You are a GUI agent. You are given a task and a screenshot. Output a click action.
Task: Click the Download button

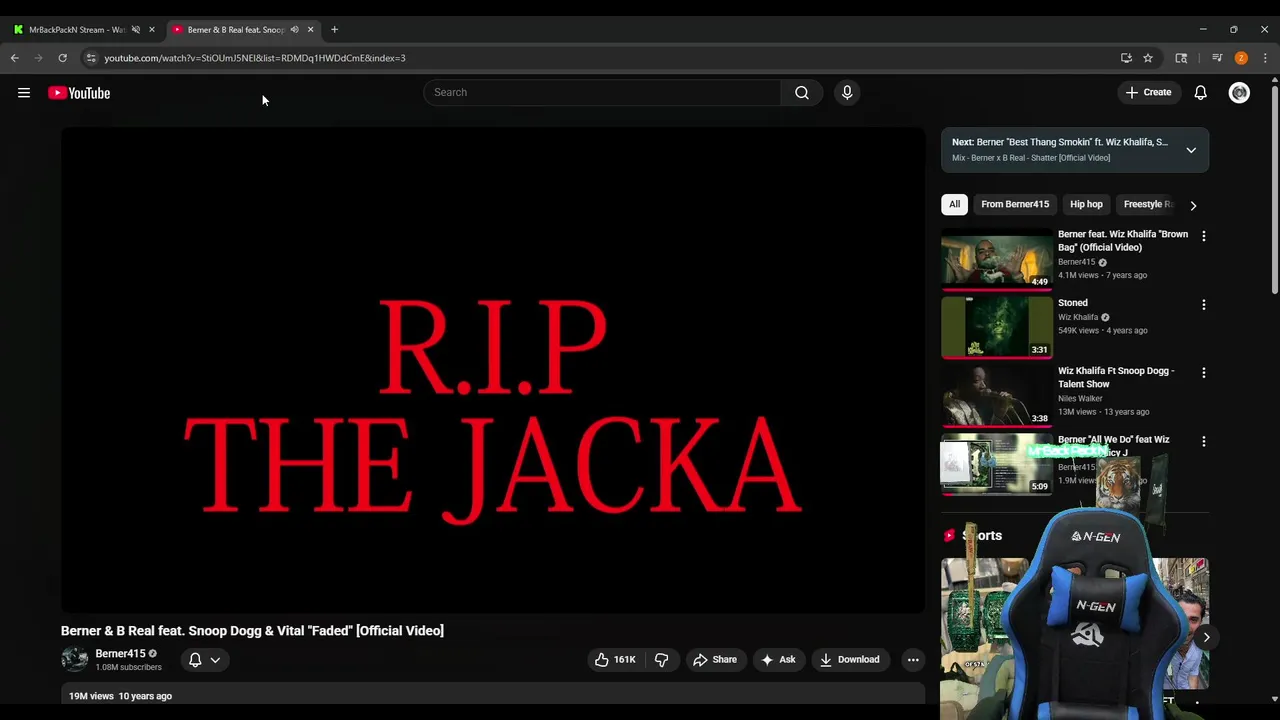point(849,660)
